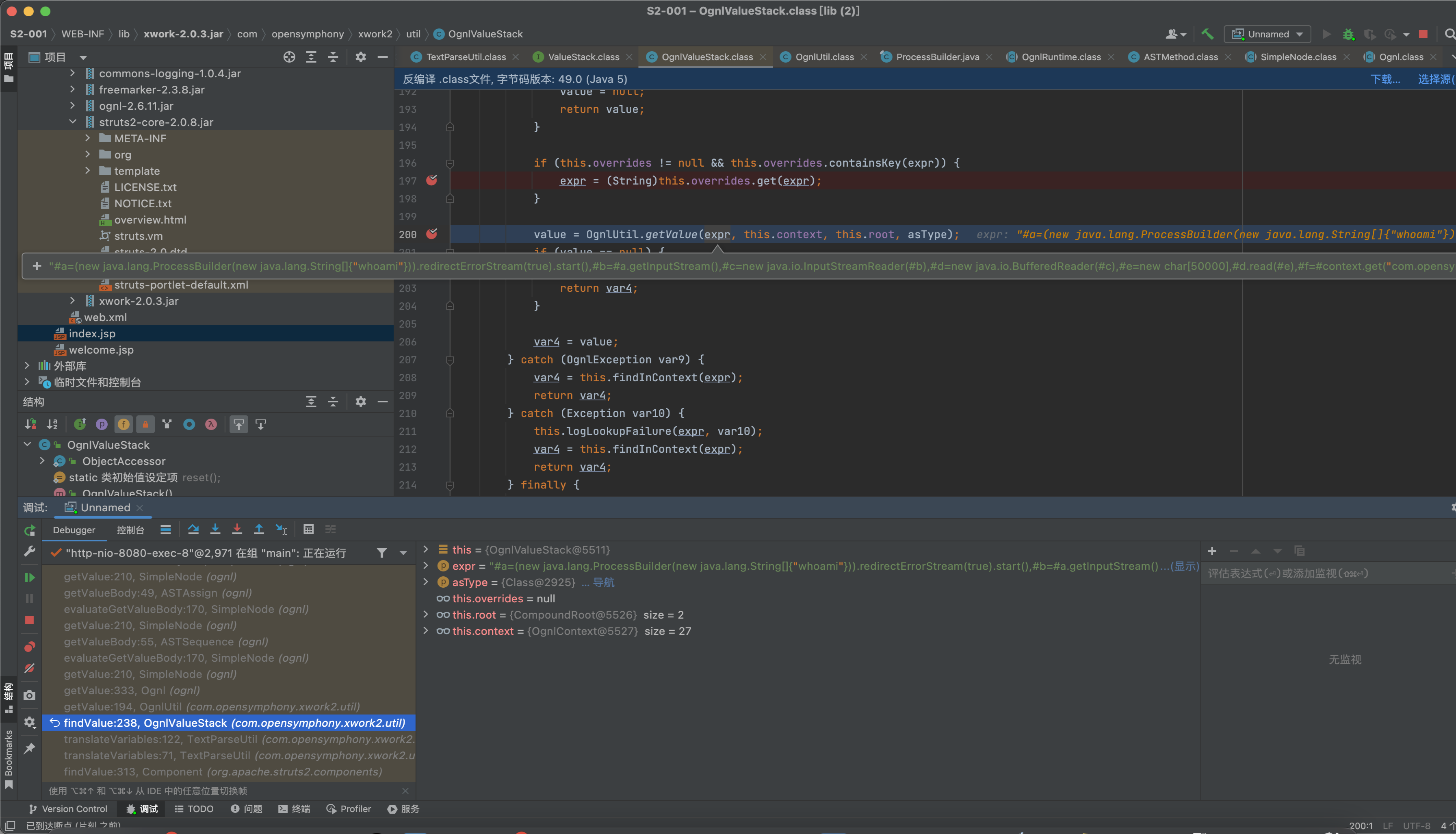
Task: Click Debug bug icon in top toolbar
Action: [x=1348, y=35]
